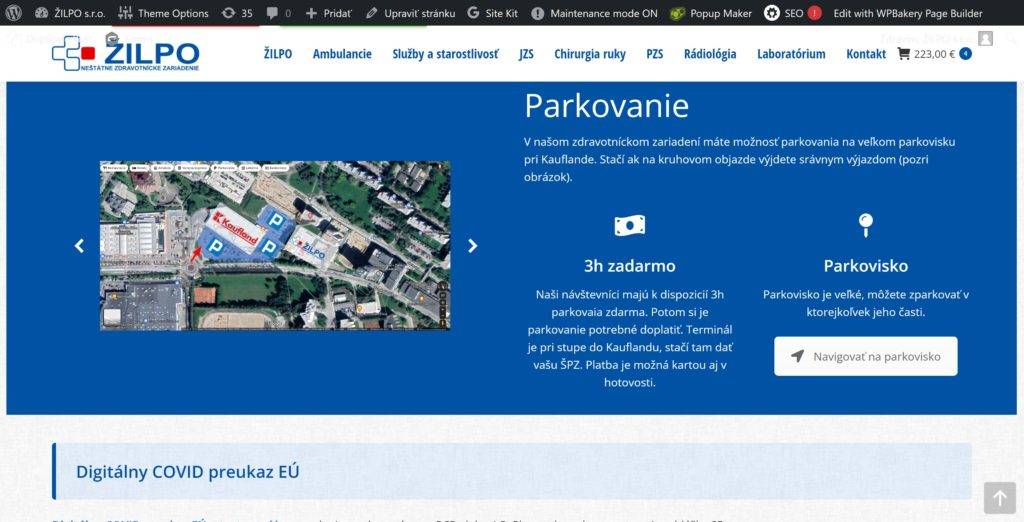Click the Pridať new content item

328,13
